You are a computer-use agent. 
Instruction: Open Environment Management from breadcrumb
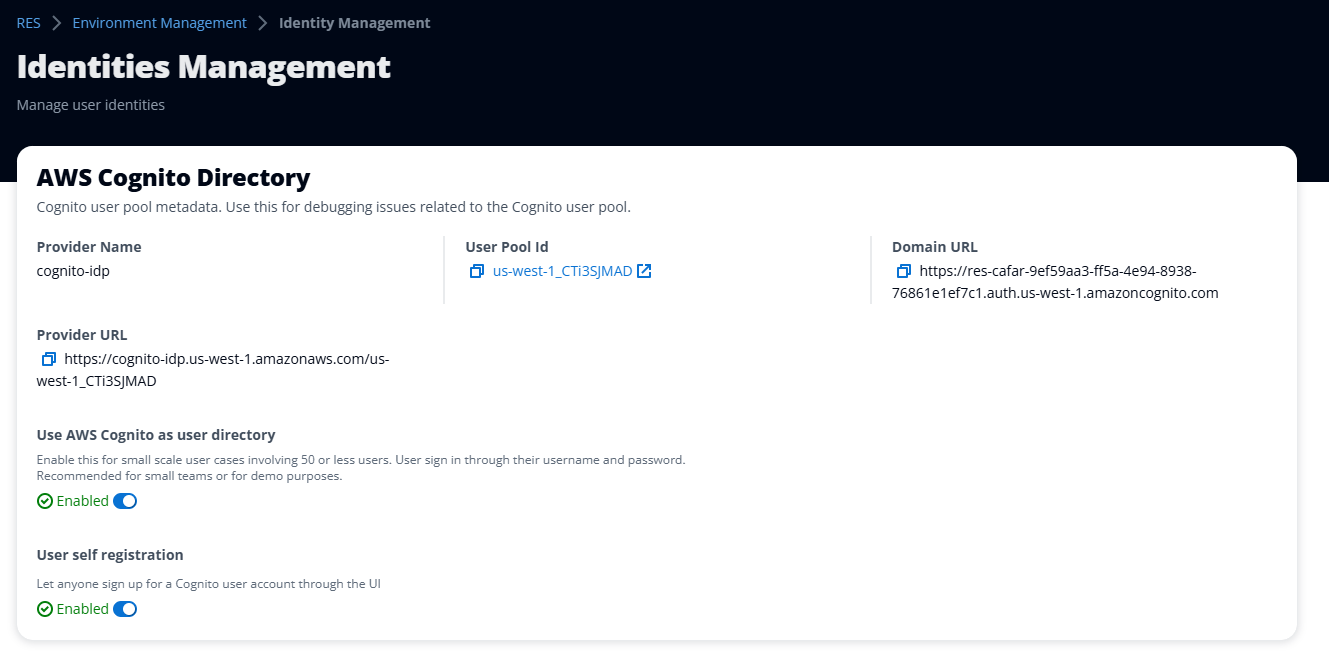(x=159, y=22)
